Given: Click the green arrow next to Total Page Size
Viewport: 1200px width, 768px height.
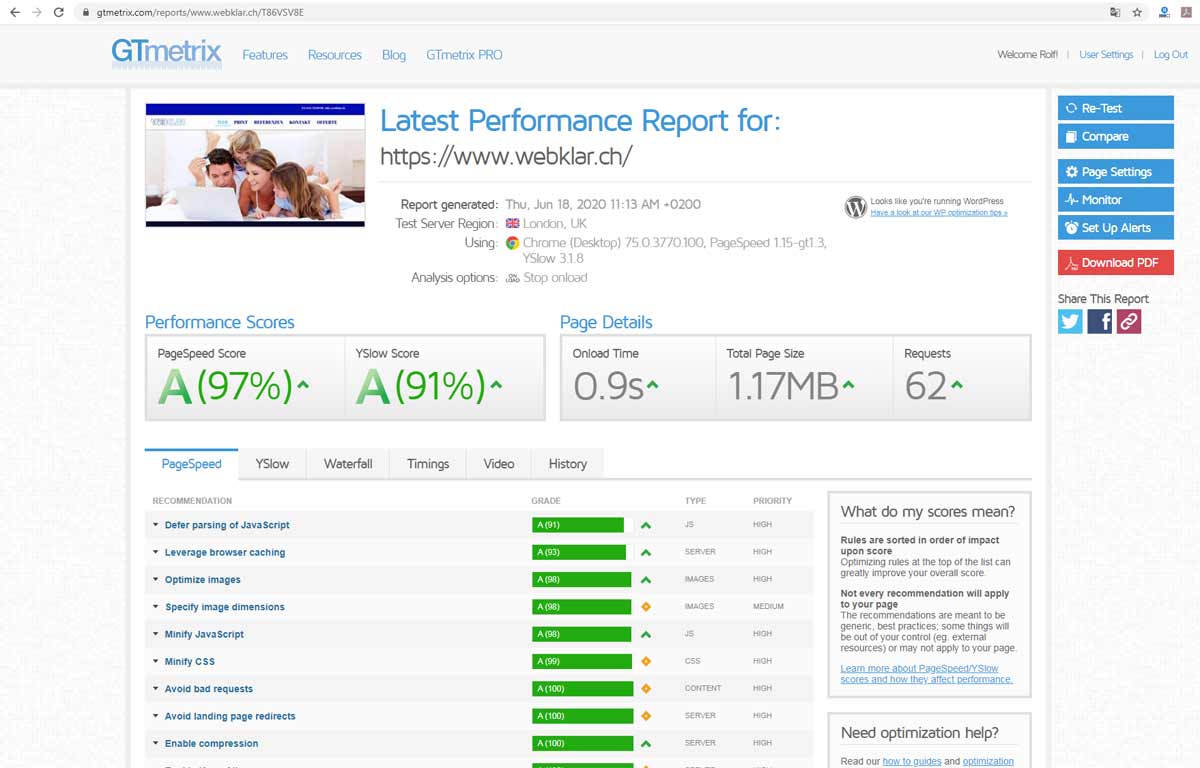Looking at the screenshot, I should coord(848,385).
